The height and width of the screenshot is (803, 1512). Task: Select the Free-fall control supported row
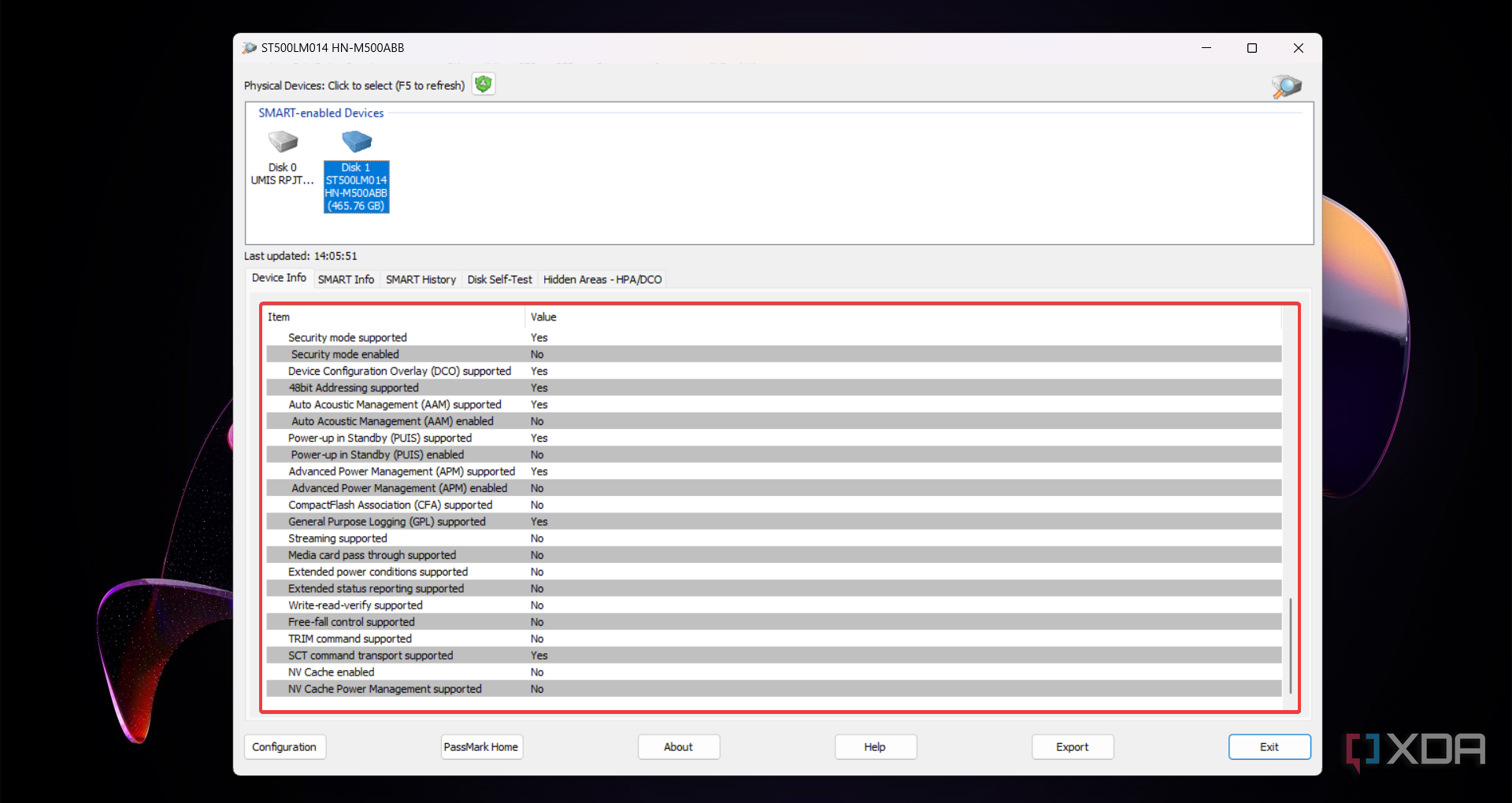point(773,622)
